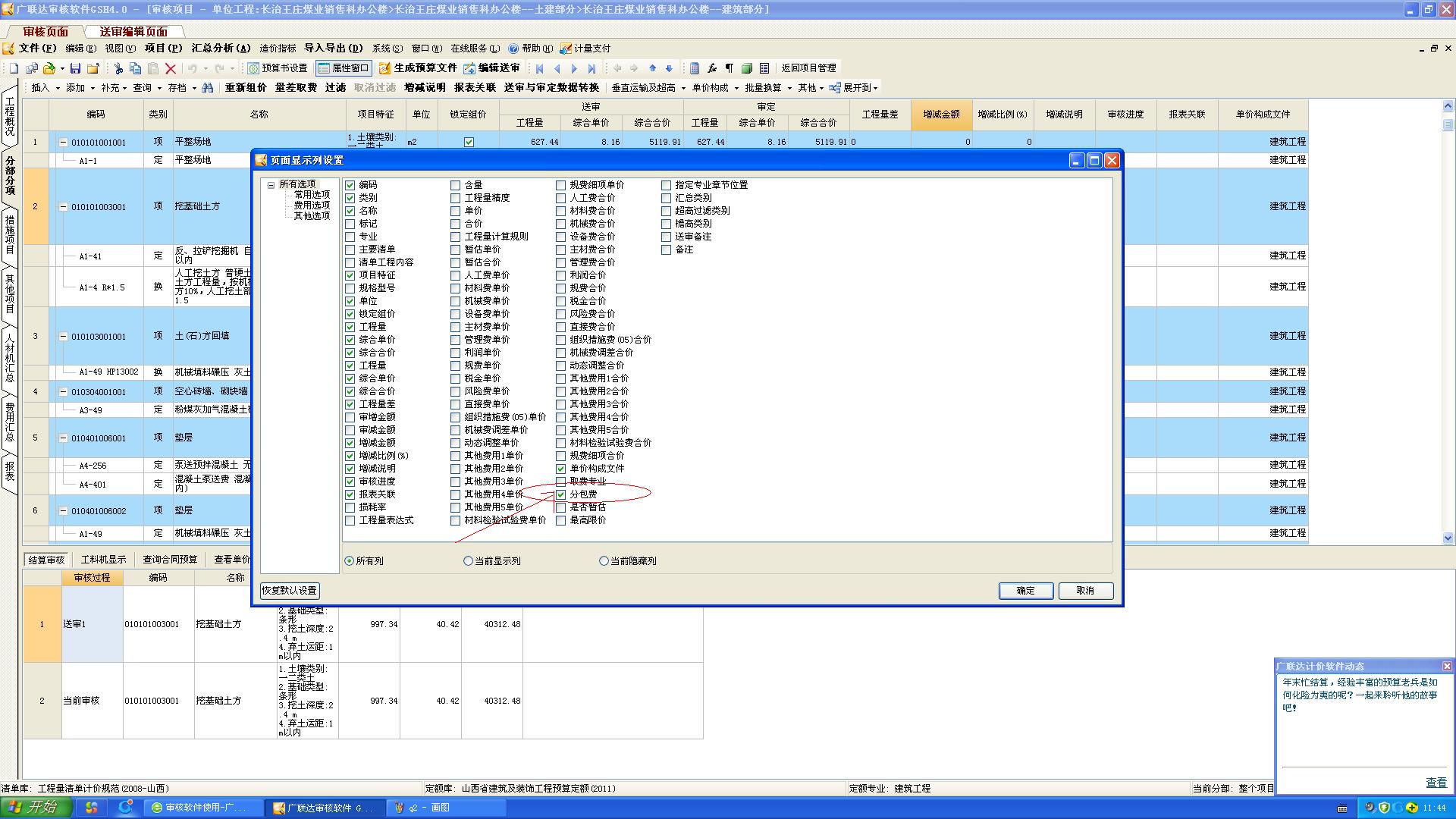This screenshot has height=819, width=1456.
Task: Click the Windows 开始 Start button
Action: (x=35, y=808)
